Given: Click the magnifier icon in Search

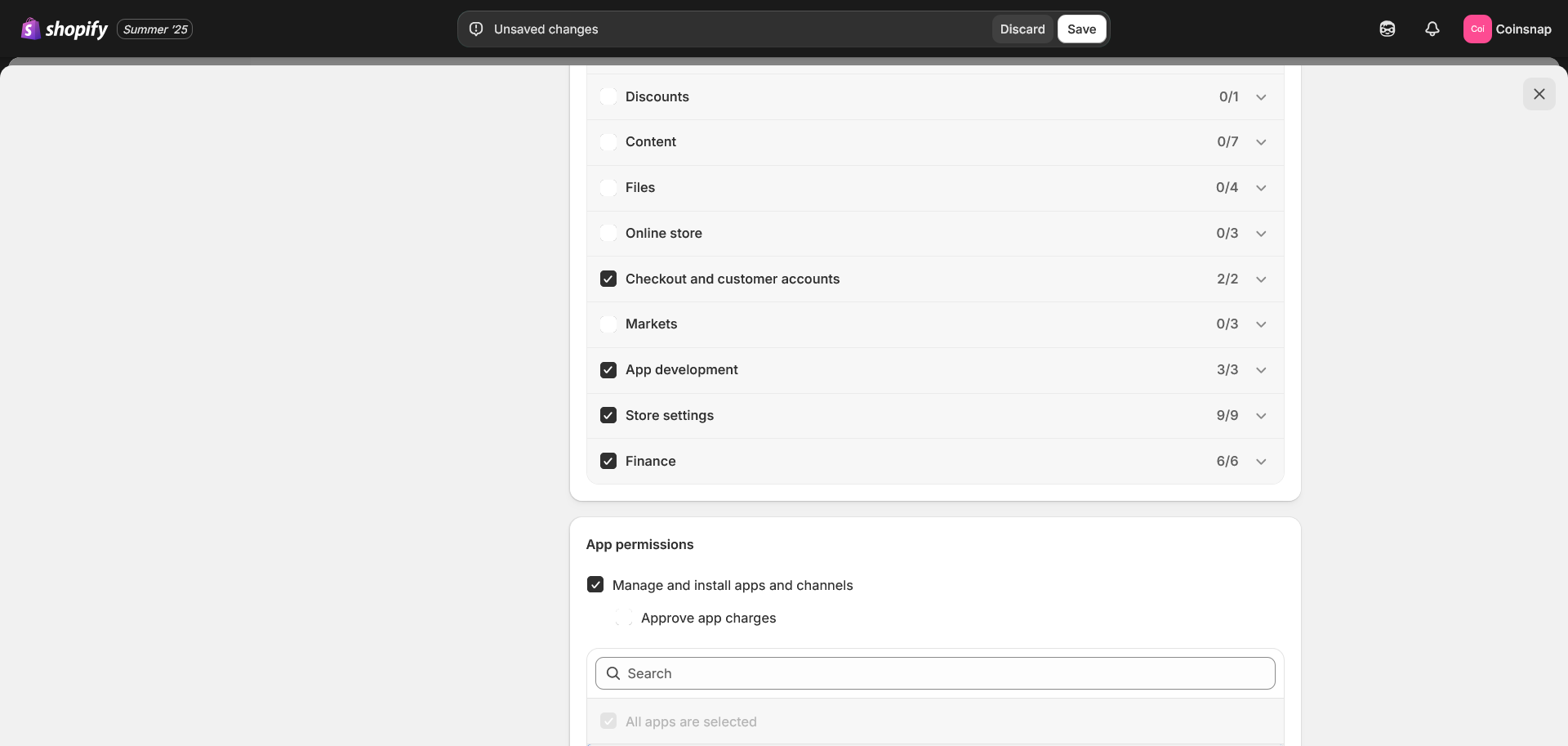Looking at the screenshot, I should pos(613,673).
